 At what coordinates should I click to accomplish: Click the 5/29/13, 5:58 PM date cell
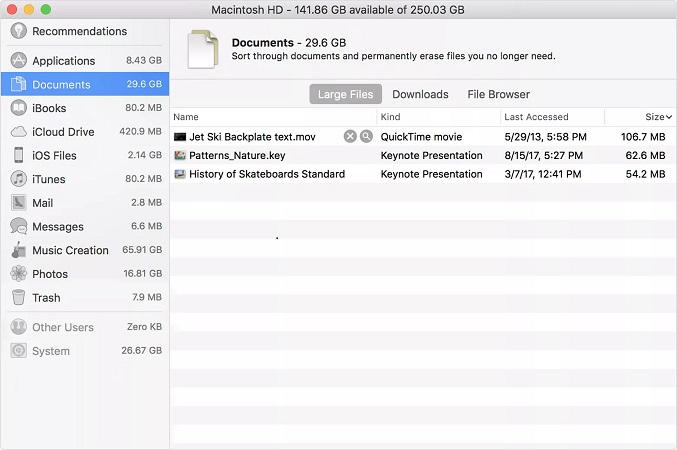[545, 137]
